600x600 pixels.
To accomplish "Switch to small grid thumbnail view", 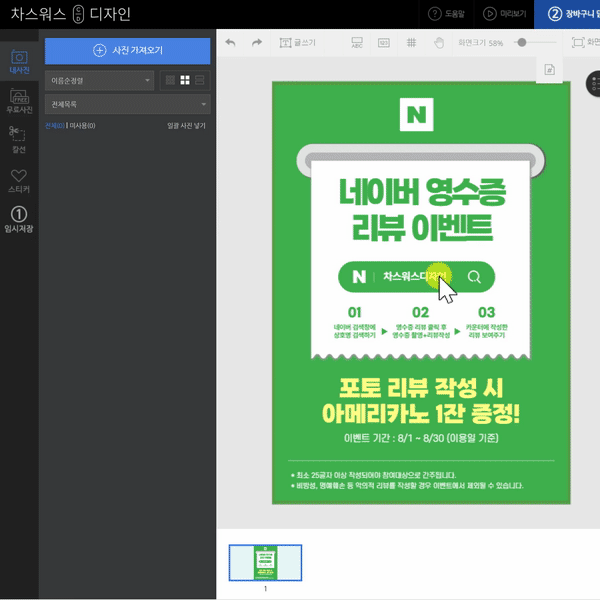I will [170, 80].
